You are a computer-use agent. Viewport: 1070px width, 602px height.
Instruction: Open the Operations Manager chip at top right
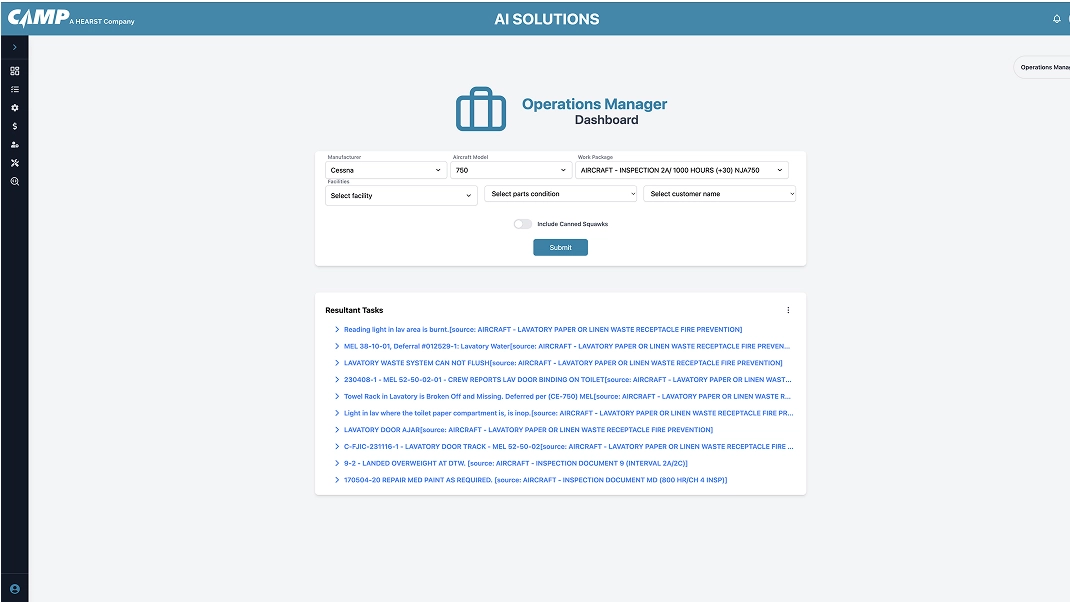click(x=1042, y=67)
